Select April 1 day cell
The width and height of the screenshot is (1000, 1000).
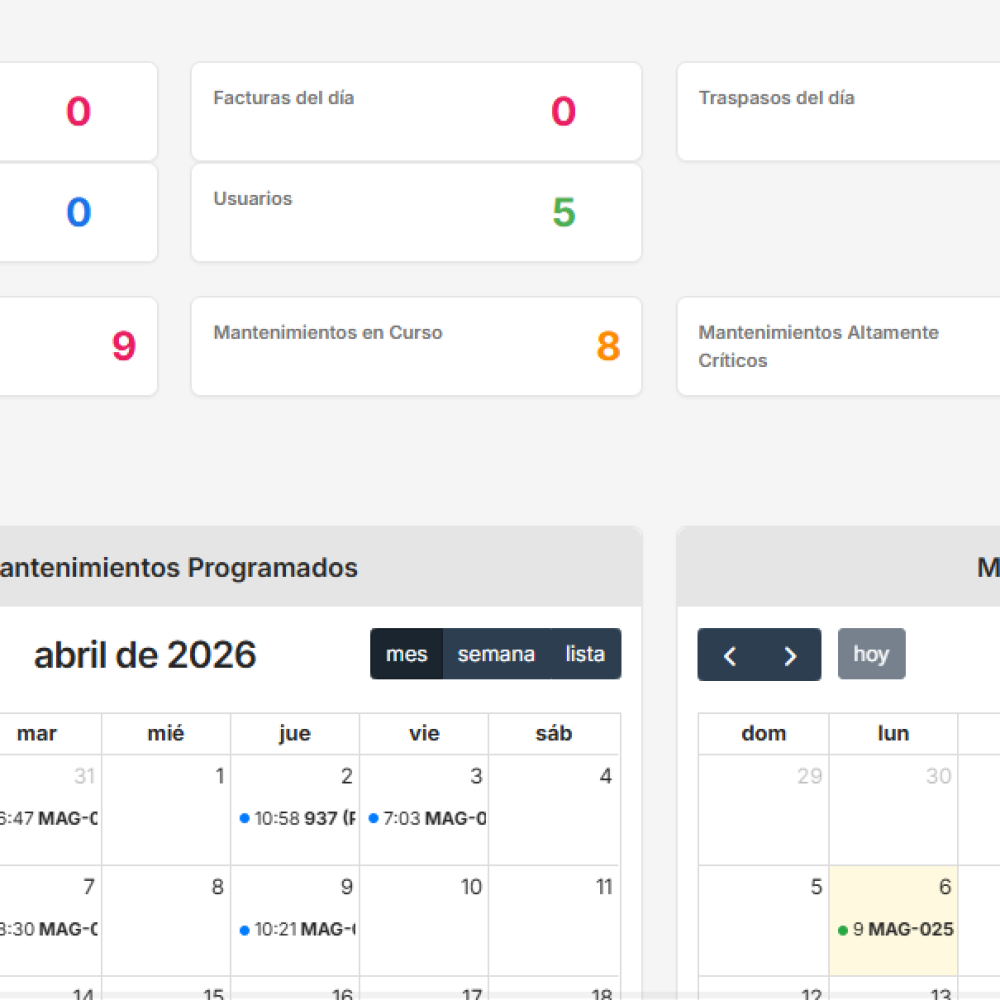click(166, 810)
